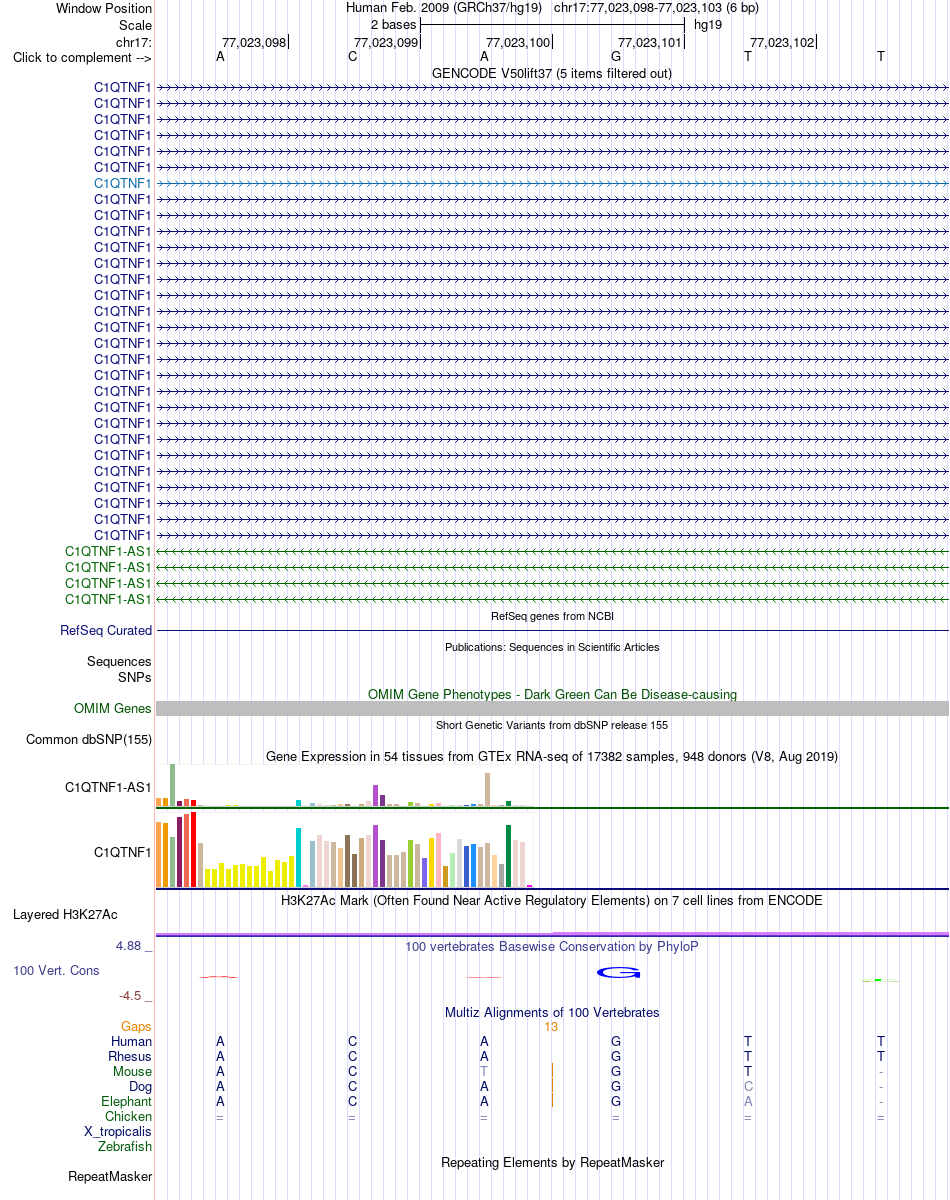
Task: Click the Short Genetic Variants dbSNP title
Action: coord(552,725)
